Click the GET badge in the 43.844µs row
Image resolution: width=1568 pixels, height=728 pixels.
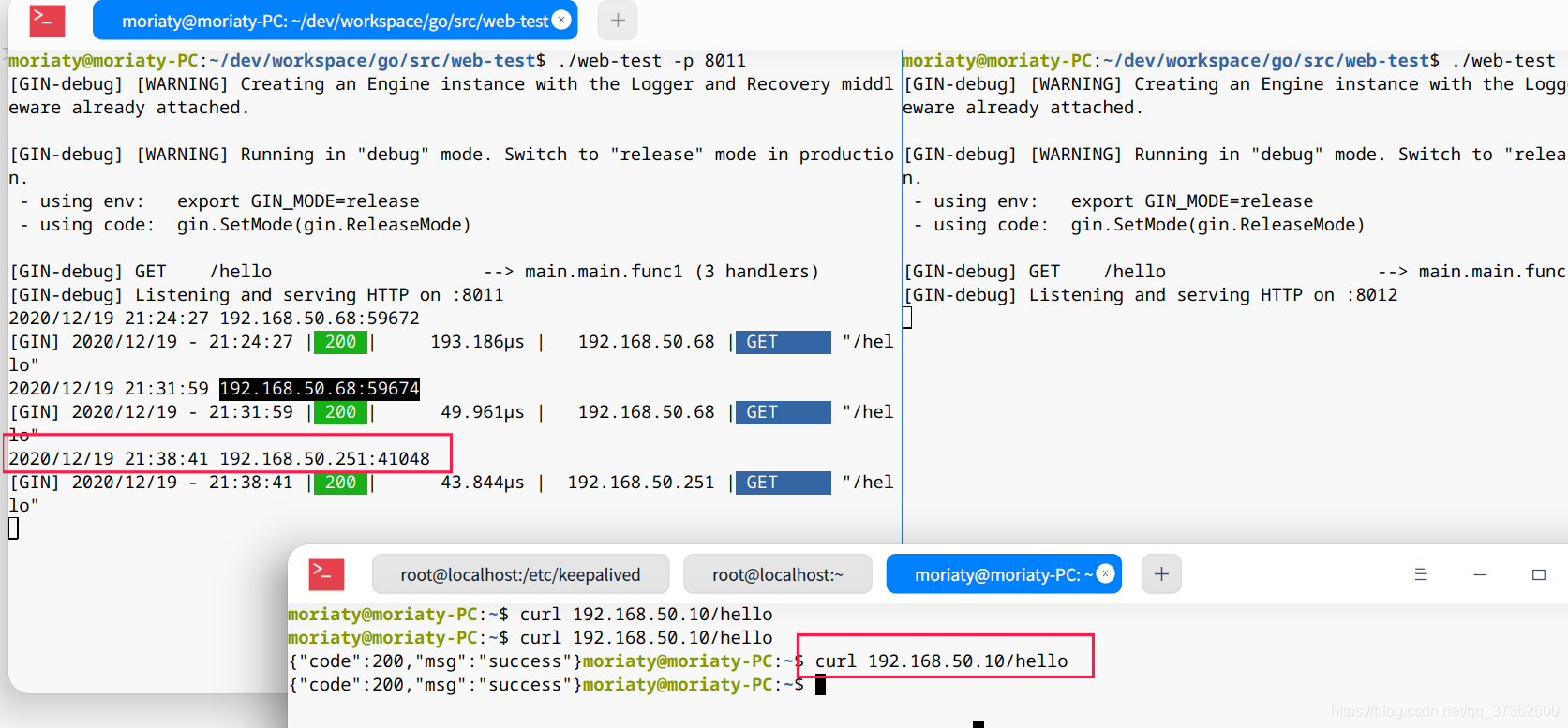click(x=783, y=483)
